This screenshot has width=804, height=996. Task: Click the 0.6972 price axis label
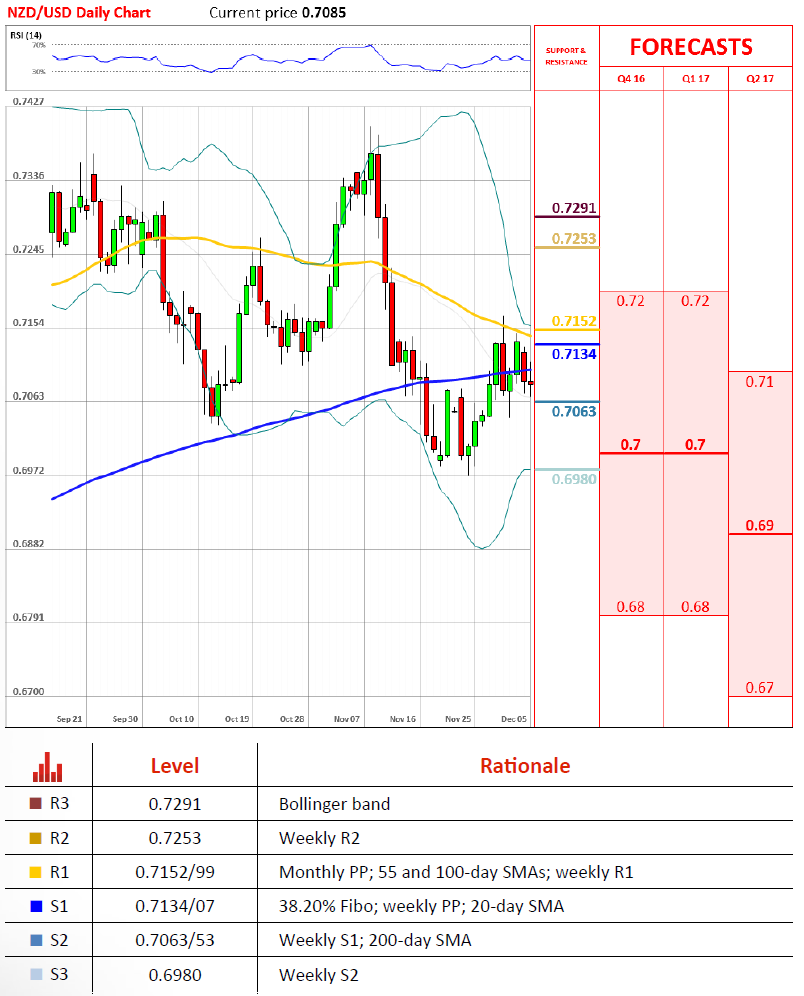click(x=29, y=471)
